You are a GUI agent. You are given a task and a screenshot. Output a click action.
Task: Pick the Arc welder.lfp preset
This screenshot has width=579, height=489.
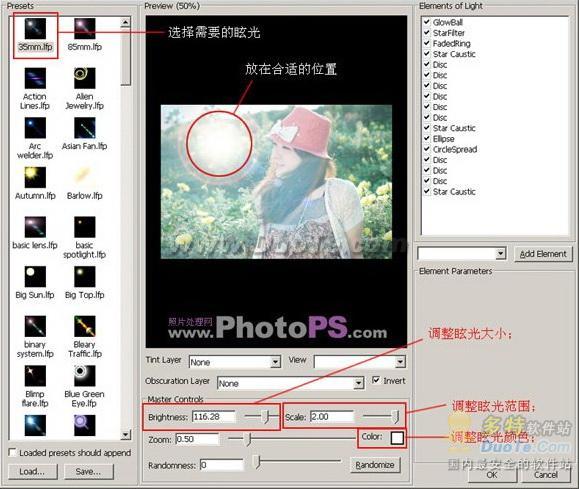click(x=35, y=138)
